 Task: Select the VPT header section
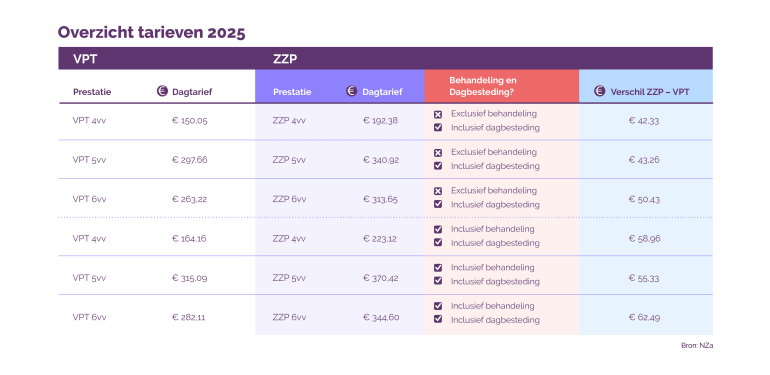[x=157, y=58]
